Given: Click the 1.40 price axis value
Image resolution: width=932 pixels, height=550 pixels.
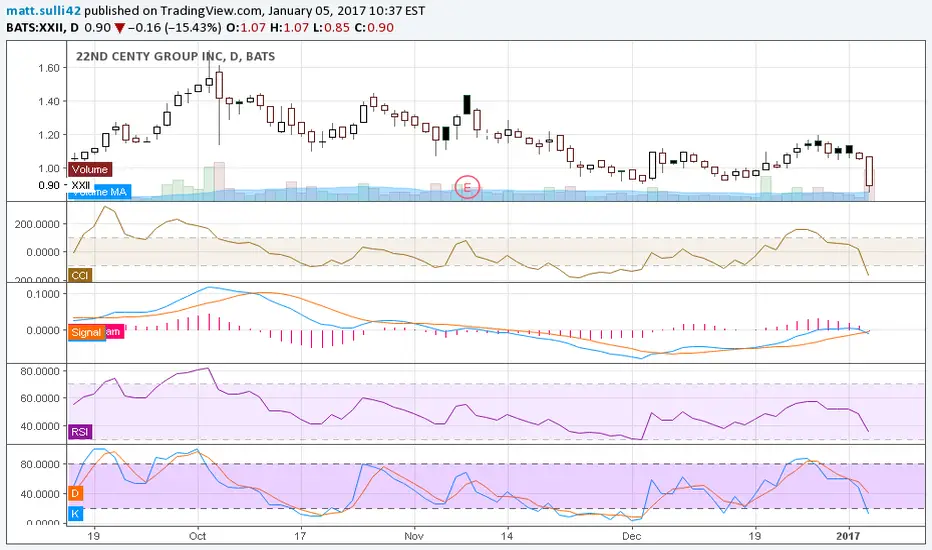Looking at the screenshot, I should (49, 101).
